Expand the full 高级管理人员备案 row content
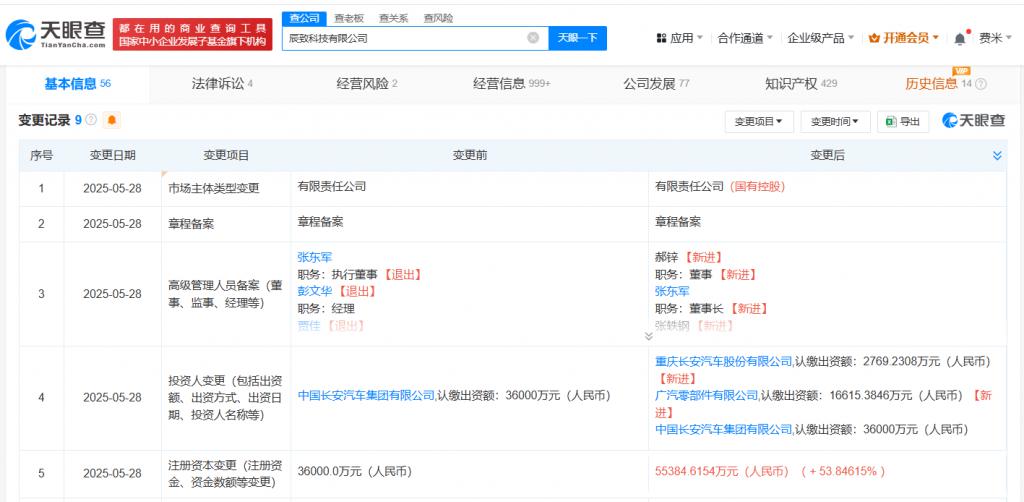 point(648,336)
